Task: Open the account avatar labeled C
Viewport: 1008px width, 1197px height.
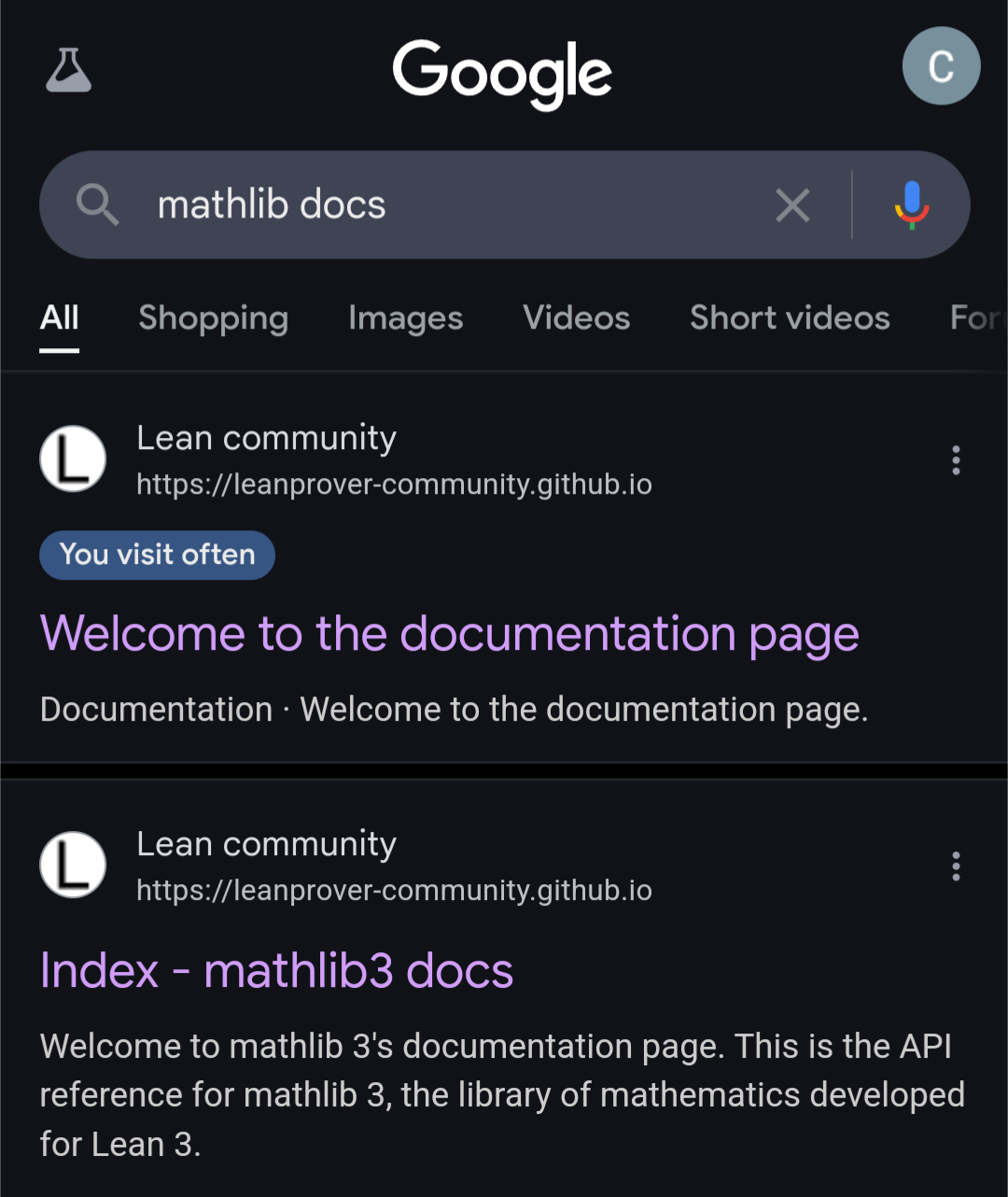Action: click(941, 65)
